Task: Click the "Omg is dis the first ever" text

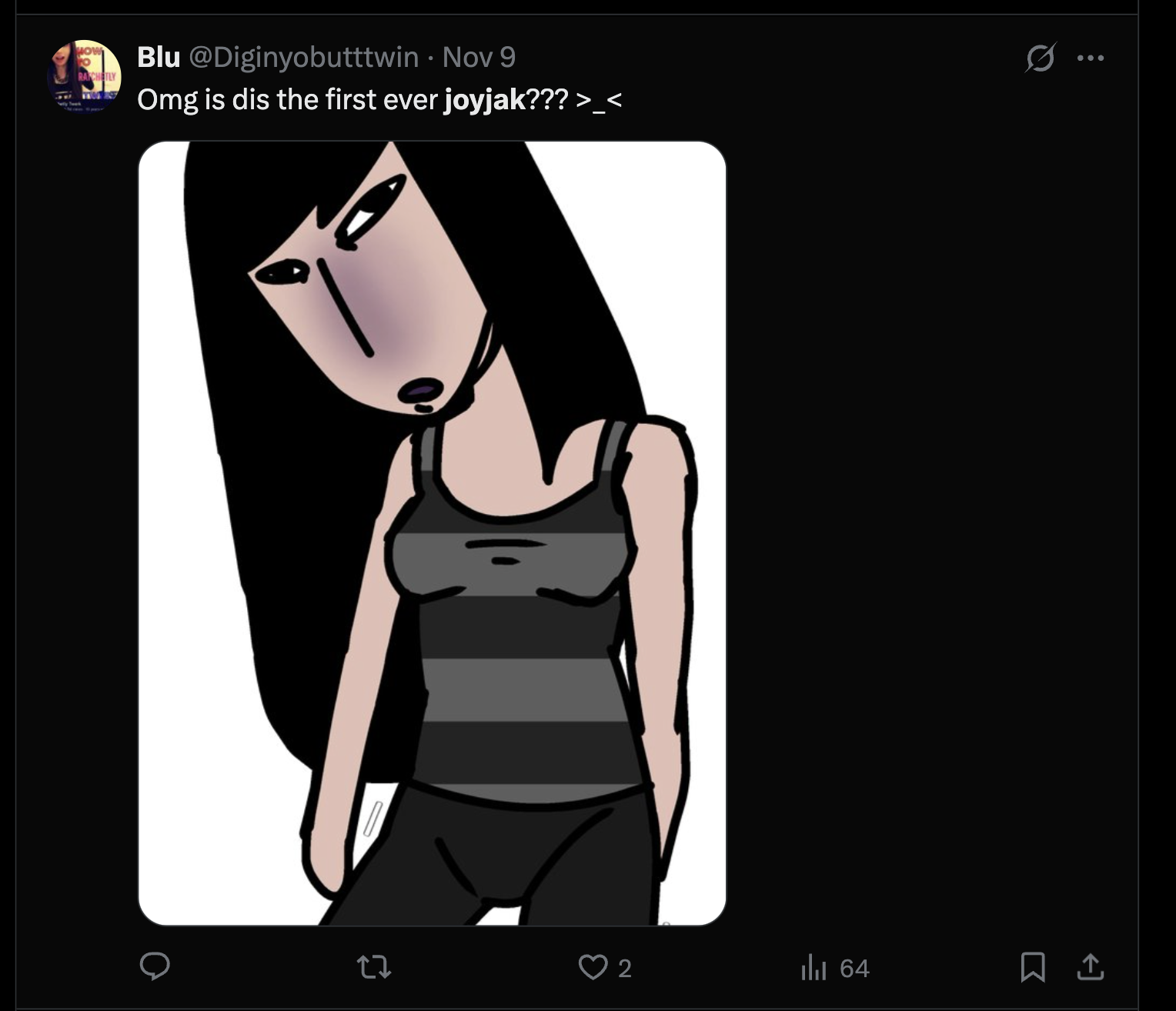Action: point(286,100)
